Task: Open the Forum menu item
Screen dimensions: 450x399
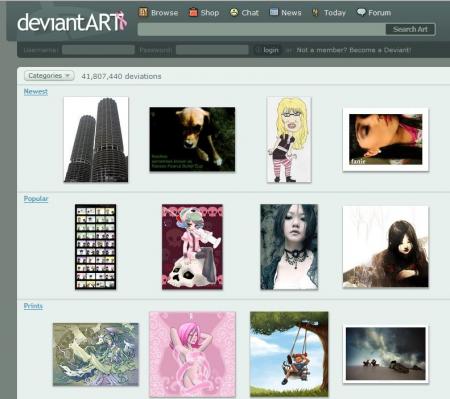Action: coord(379,13)
